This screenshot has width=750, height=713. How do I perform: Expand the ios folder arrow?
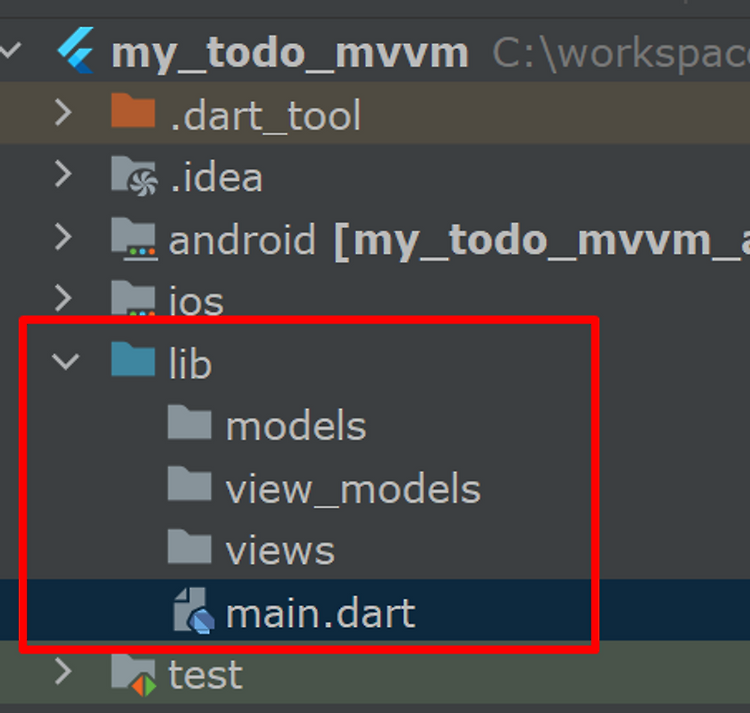[63, 298]
